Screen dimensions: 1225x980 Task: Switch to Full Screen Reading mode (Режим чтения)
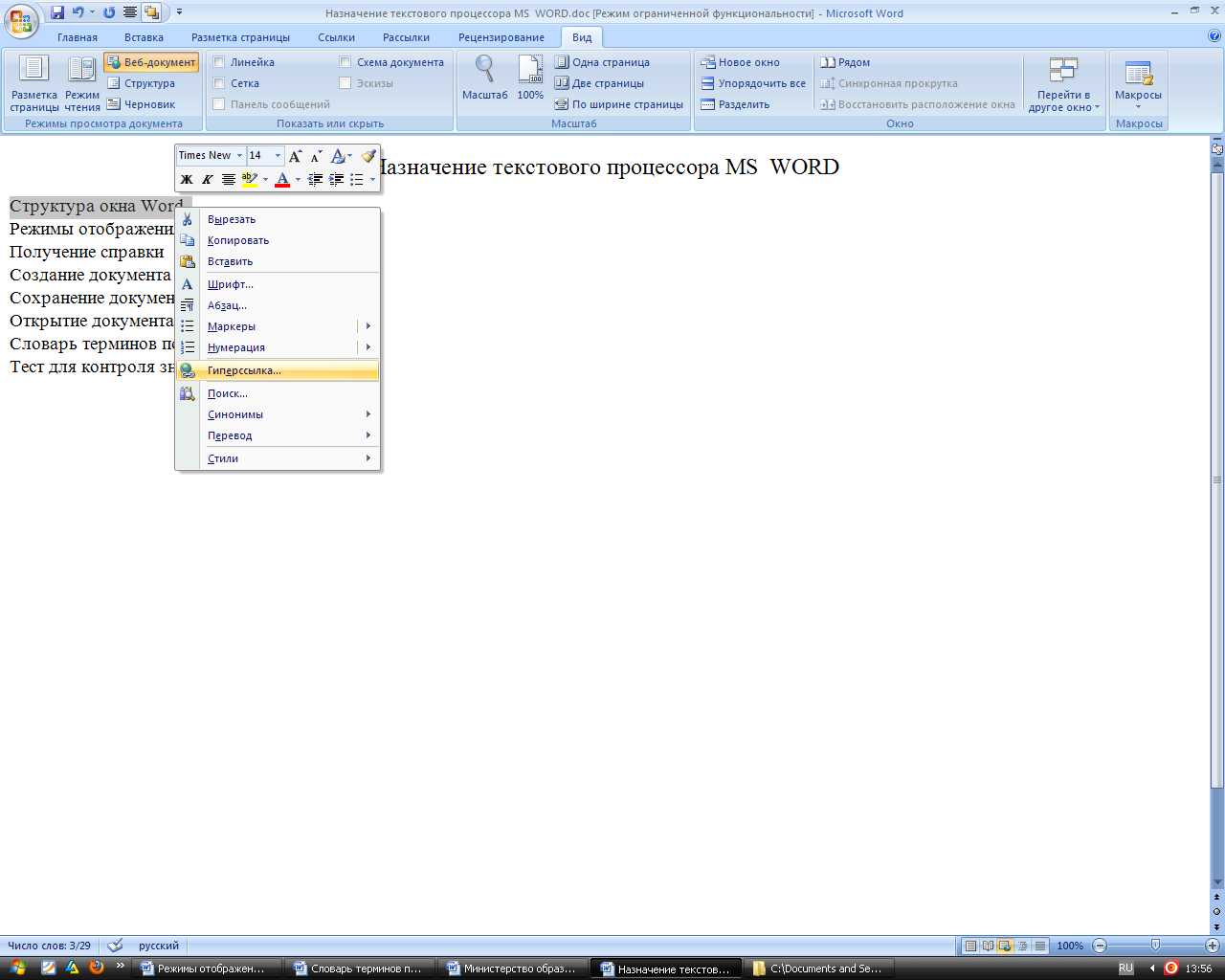tap(82, 85)
